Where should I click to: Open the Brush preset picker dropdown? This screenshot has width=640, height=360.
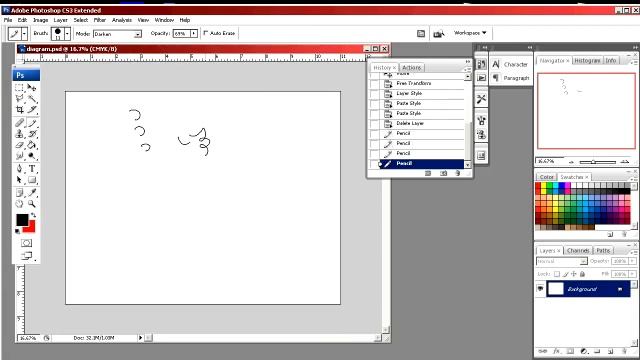click(67, 33)
